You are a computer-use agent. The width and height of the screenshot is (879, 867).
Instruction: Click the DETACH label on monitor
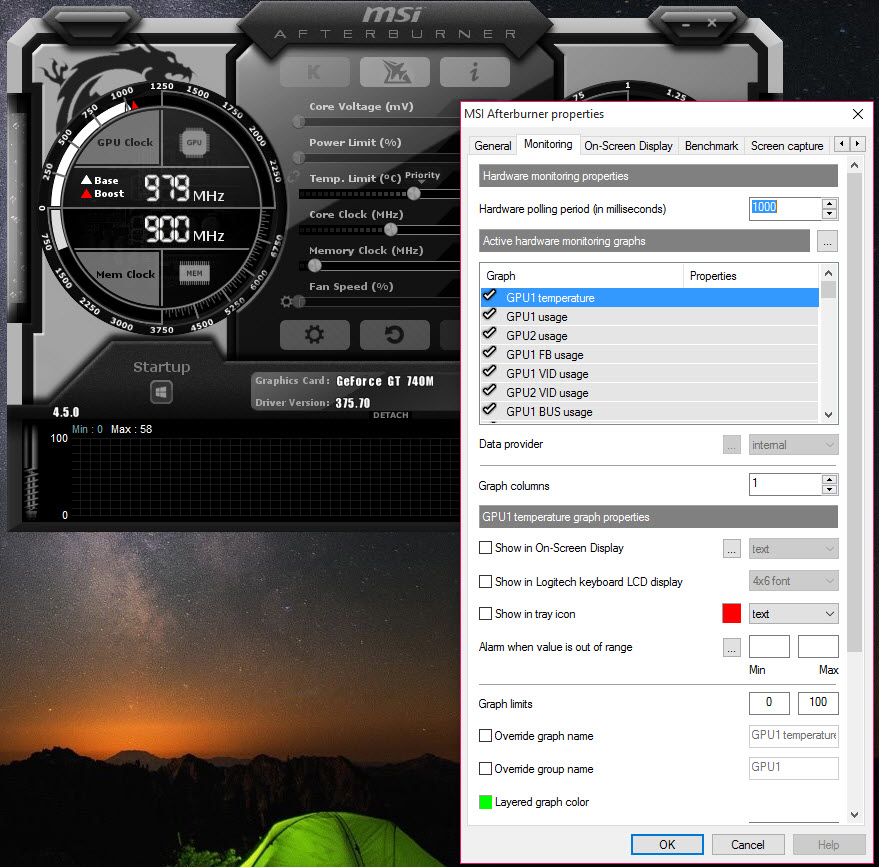(x=391, y=415)
